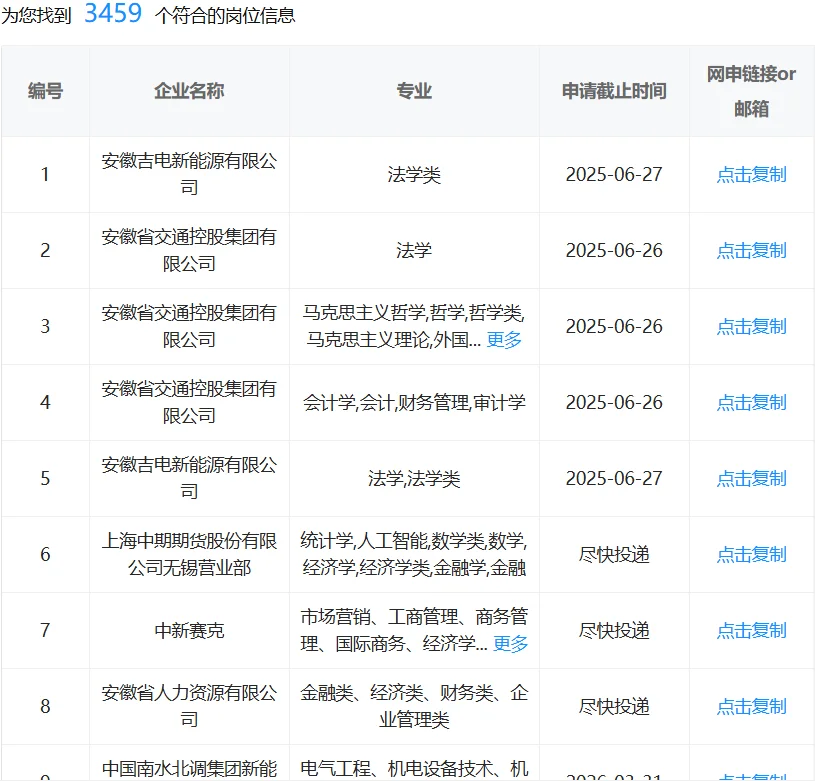815x781 pixels.
Task: Click deadline 2025-06-26 in row 4
Action: (x=614, y=402)
